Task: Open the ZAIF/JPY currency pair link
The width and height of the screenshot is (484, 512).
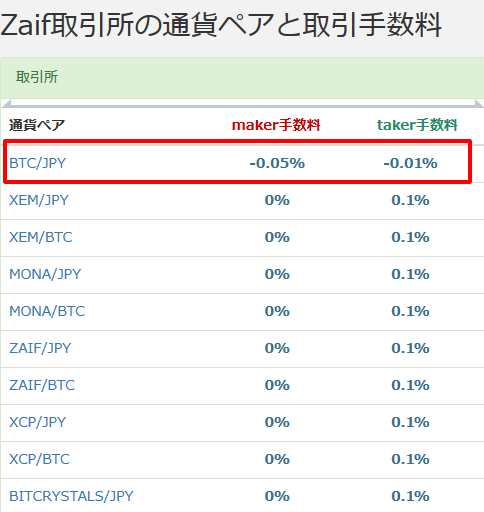Action: tap(40, 348)
